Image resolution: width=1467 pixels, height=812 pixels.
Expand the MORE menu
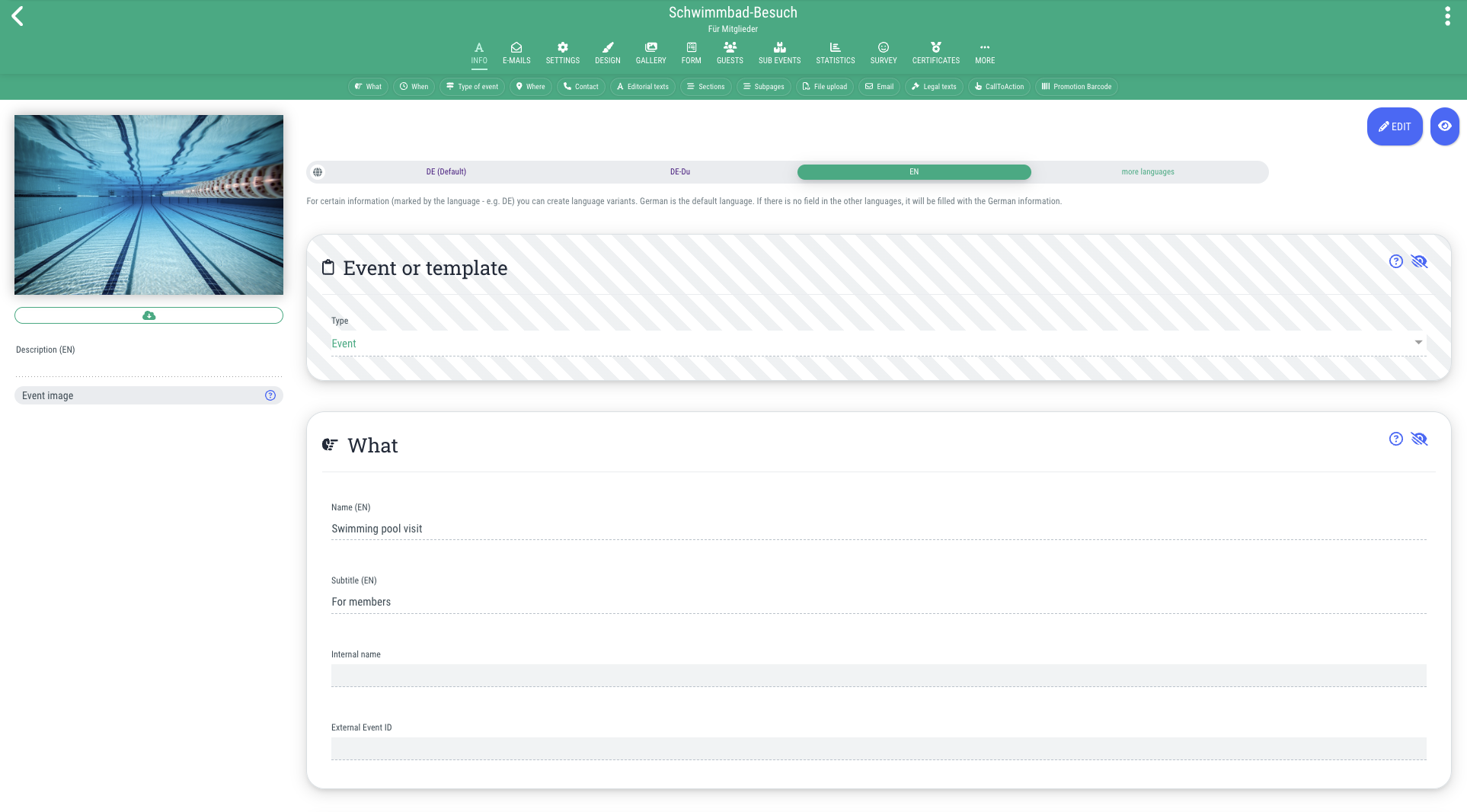[984, 52]
